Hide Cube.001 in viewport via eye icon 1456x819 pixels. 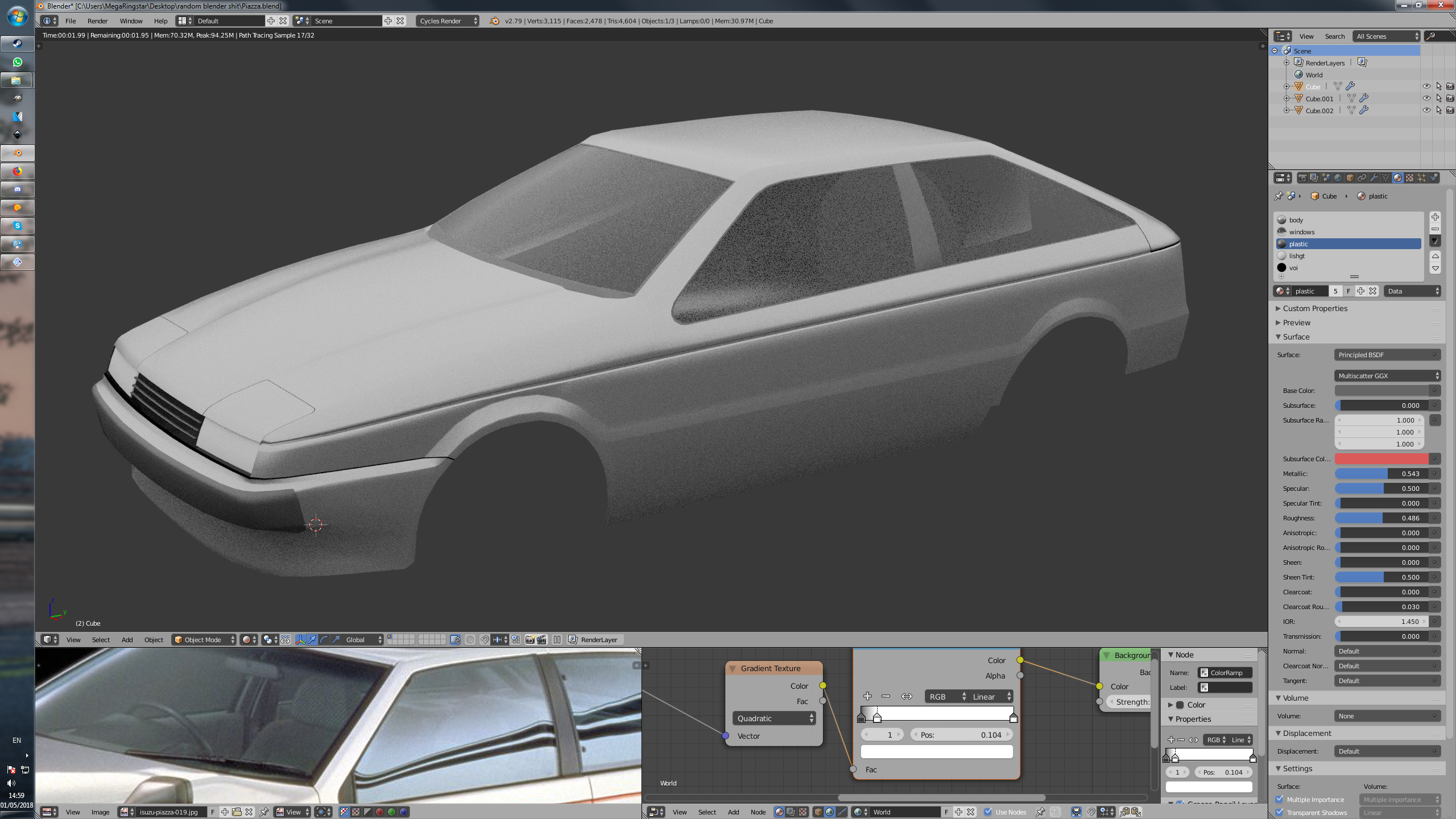[1426, 98]
